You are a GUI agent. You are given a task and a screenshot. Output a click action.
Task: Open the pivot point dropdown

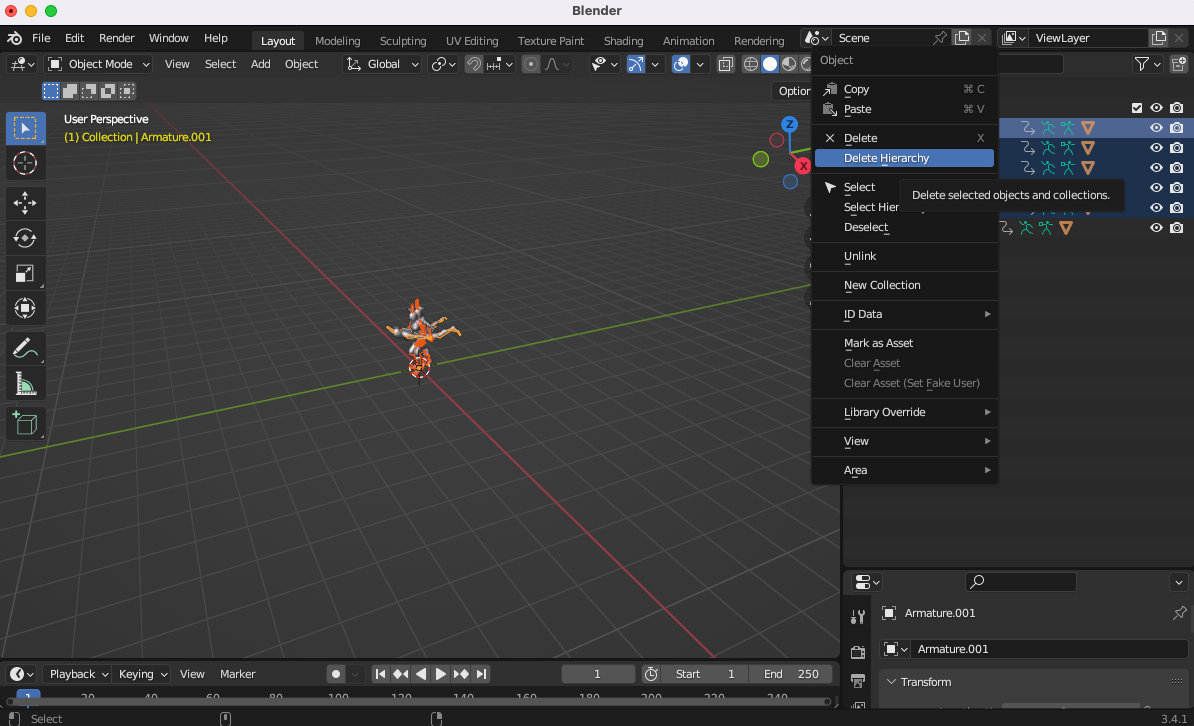pos(443,65)
